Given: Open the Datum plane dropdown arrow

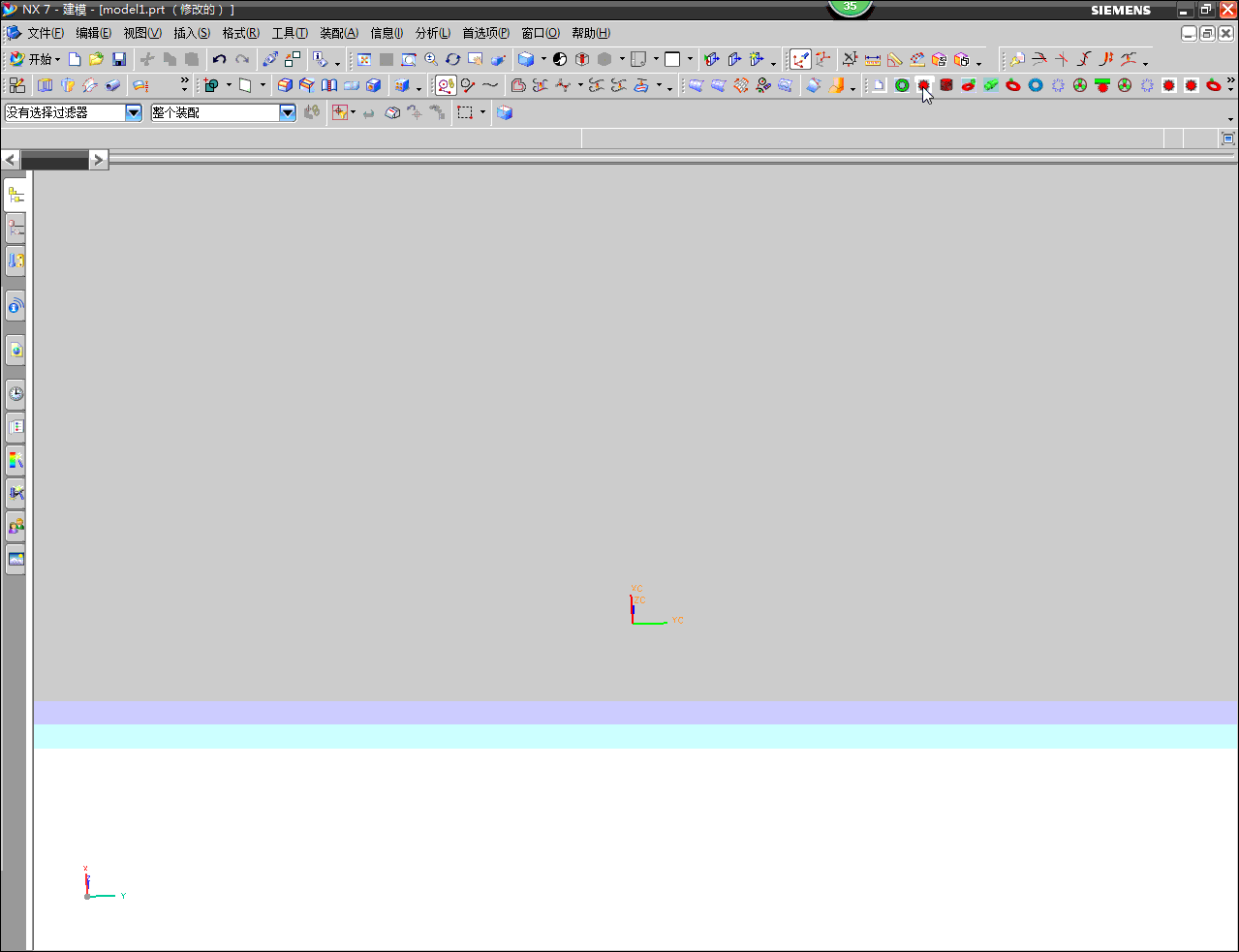Looking at the screenshot, I should point(263,85).
